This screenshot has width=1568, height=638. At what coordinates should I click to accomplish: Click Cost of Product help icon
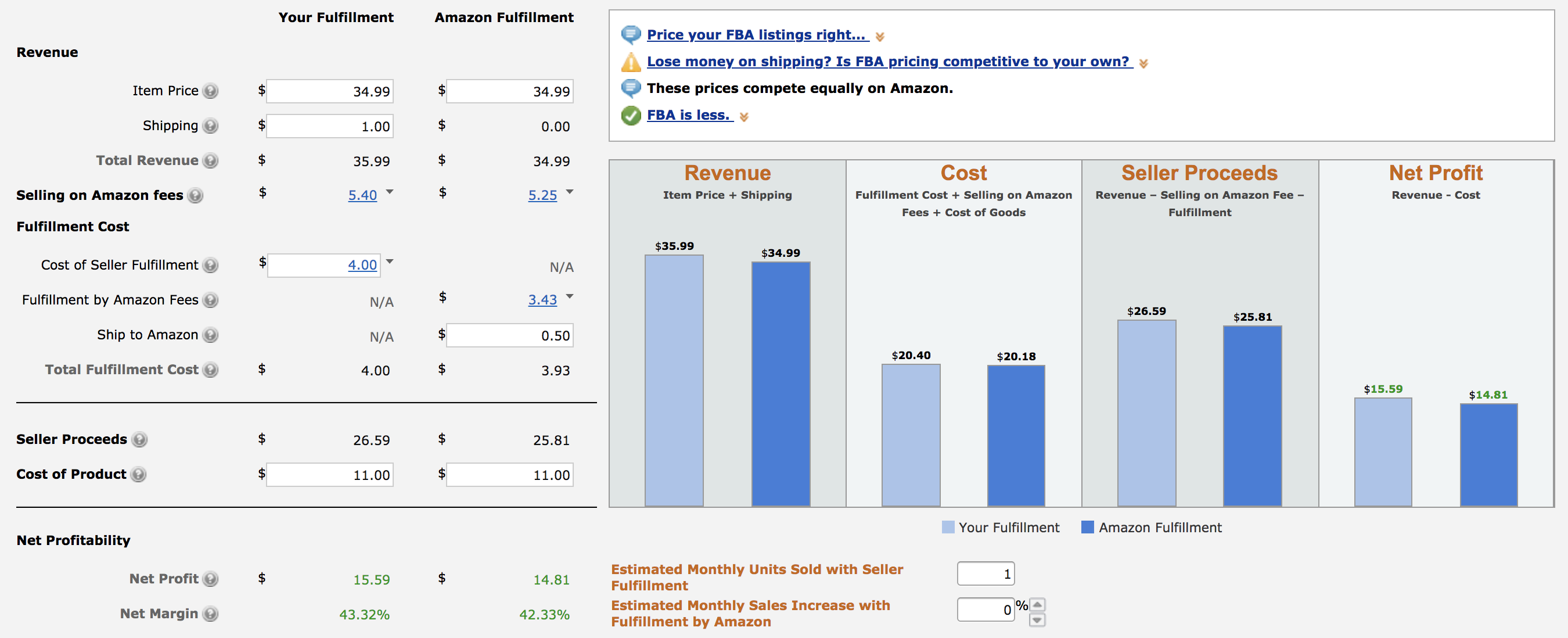coord(138,474)
